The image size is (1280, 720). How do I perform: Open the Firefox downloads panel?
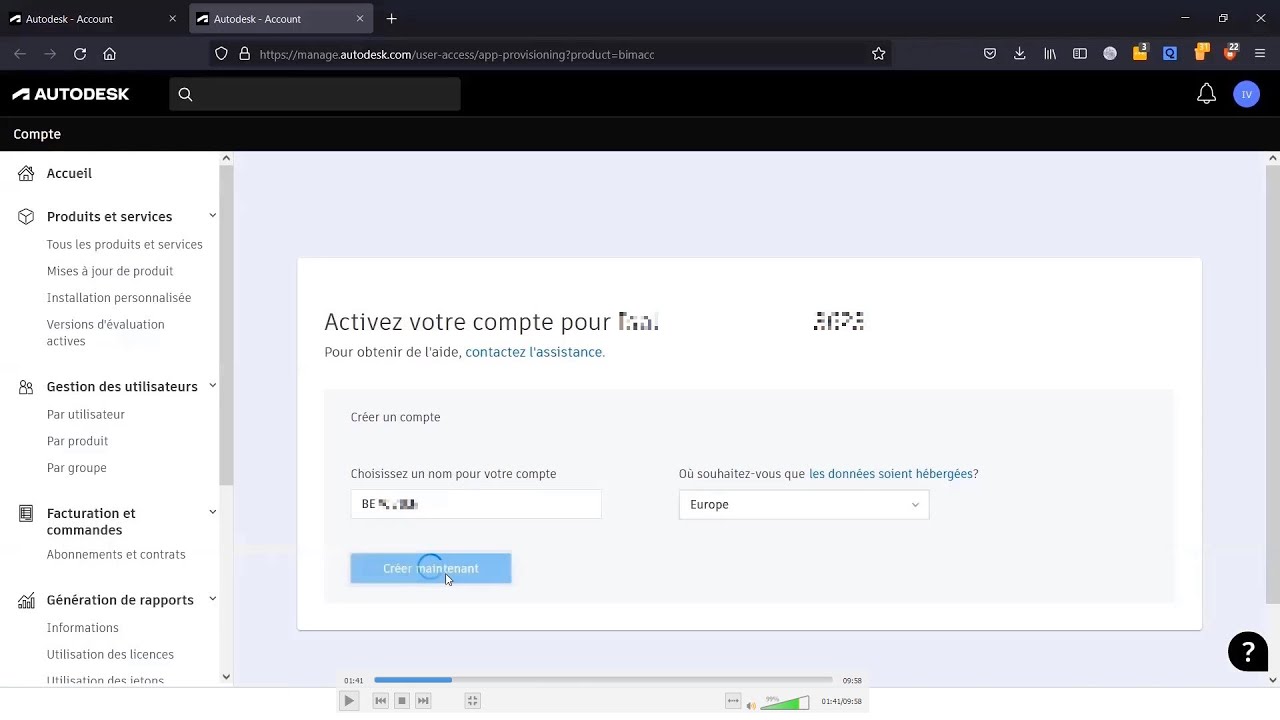[x=1020, y=54]
